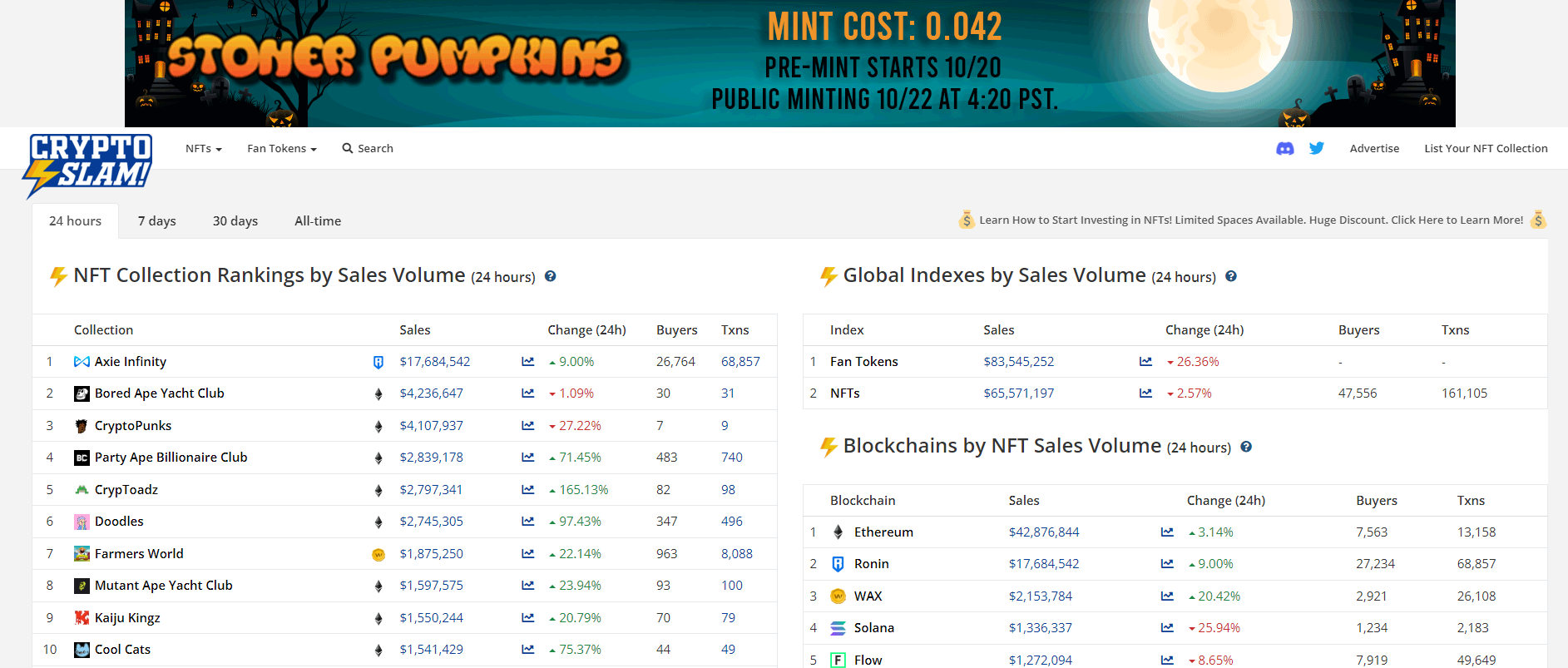Open the chart icon for Axie Infinity
Image resolution: width=1568 pixels, height=668 pixels.
(x=528, y=362)
